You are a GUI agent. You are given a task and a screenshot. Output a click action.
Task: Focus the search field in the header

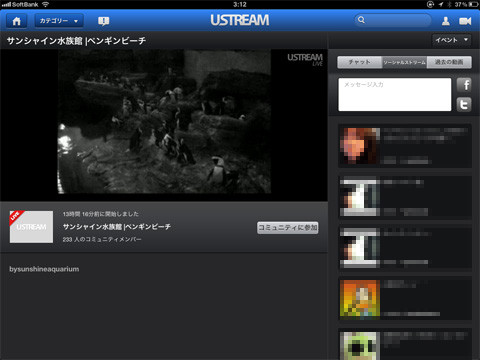point(393,20)
